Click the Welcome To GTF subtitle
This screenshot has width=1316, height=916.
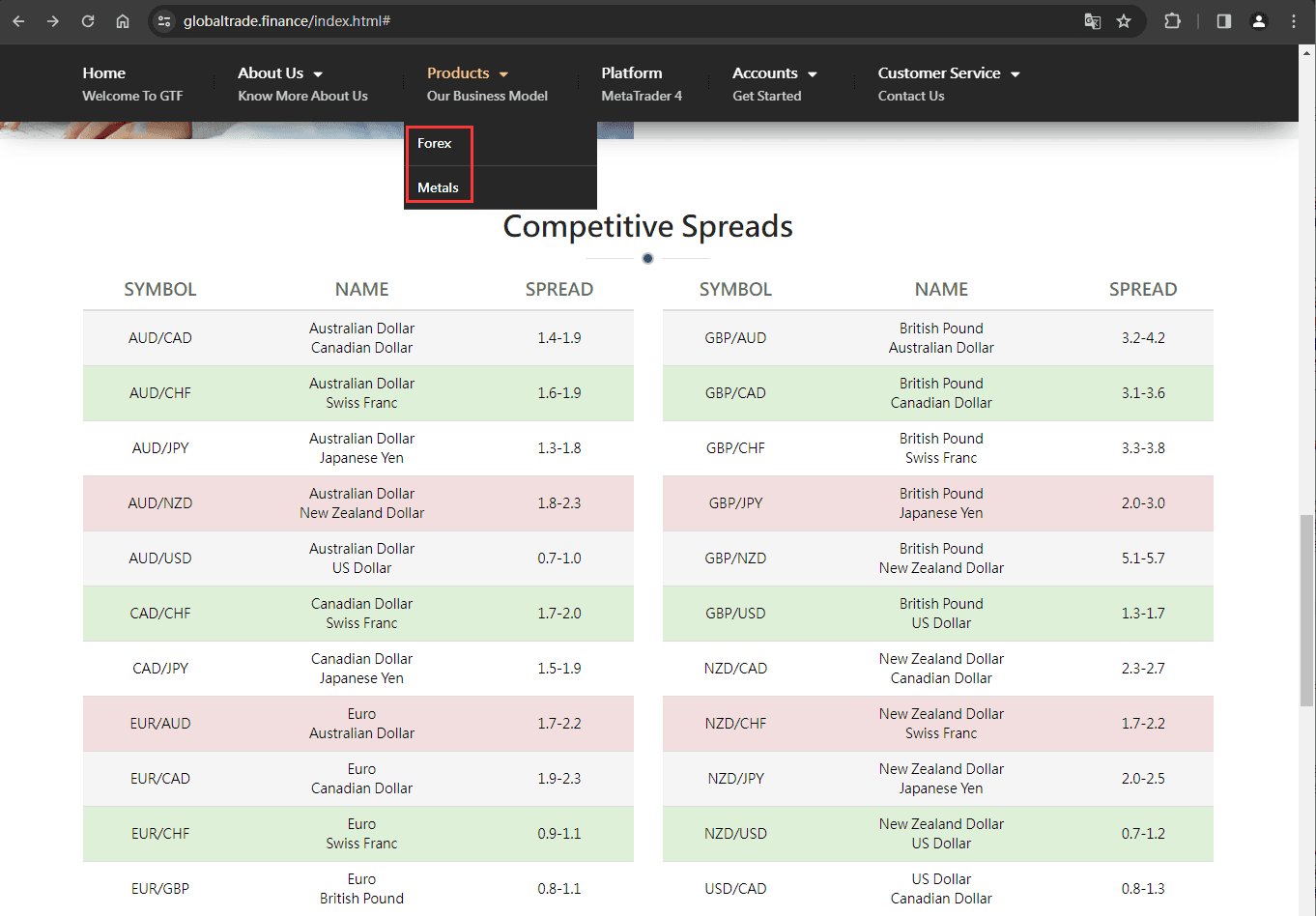point(132,96)
